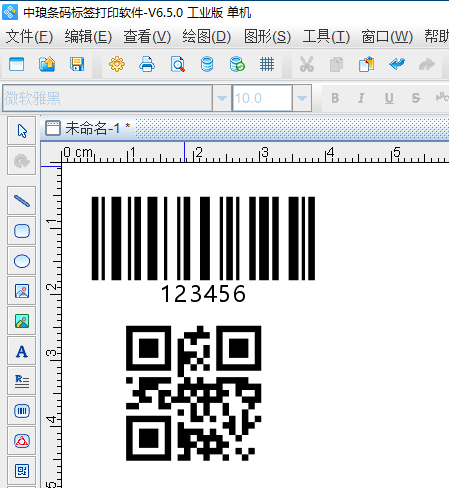Click the new document icon

coord(17,64)
